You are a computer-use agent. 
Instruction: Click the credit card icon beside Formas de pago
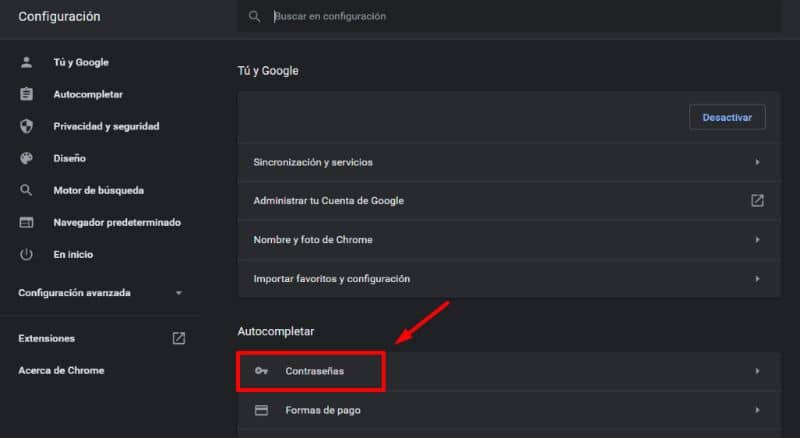[x=261, y=410]
